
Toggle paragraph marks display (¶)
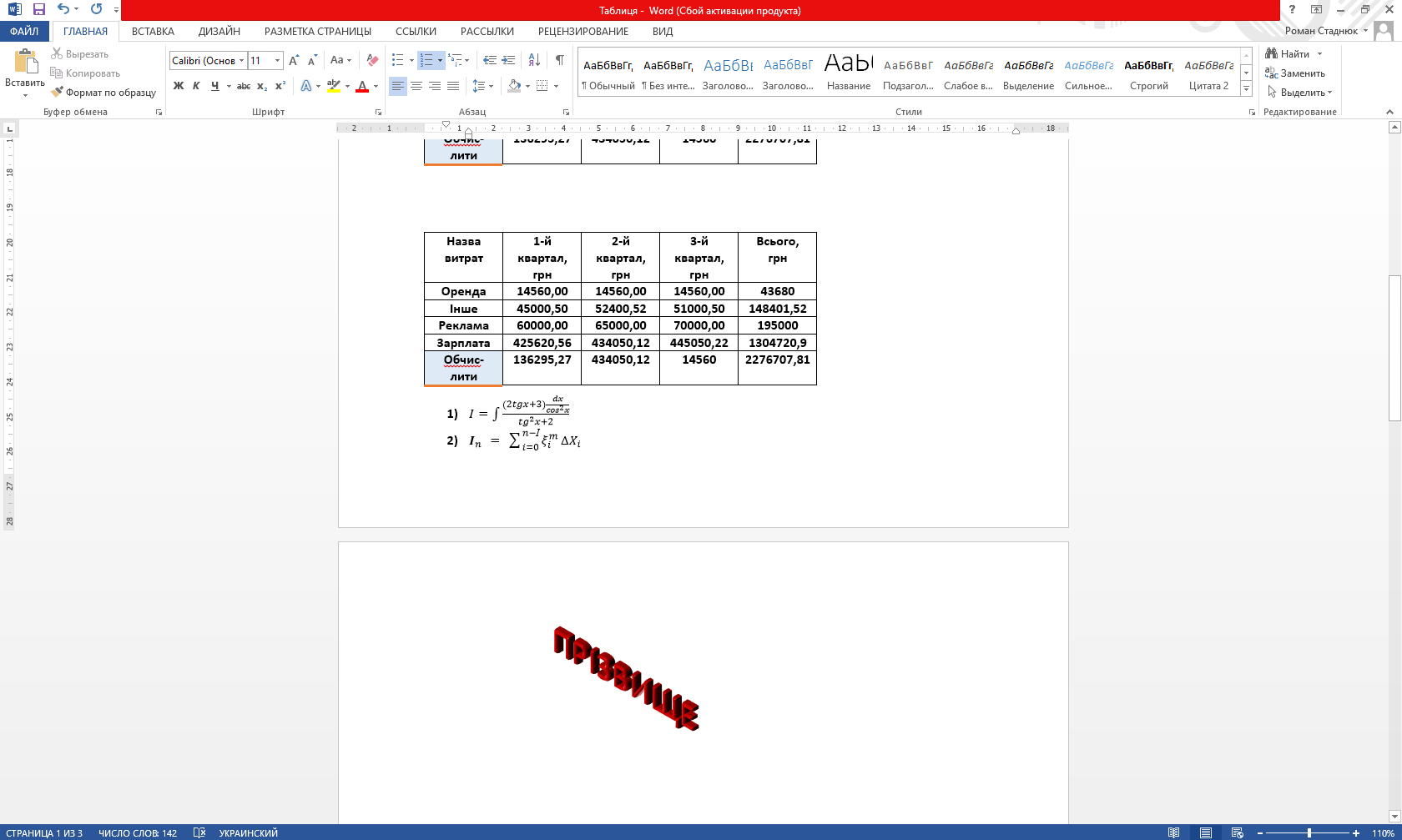(560, 60)
